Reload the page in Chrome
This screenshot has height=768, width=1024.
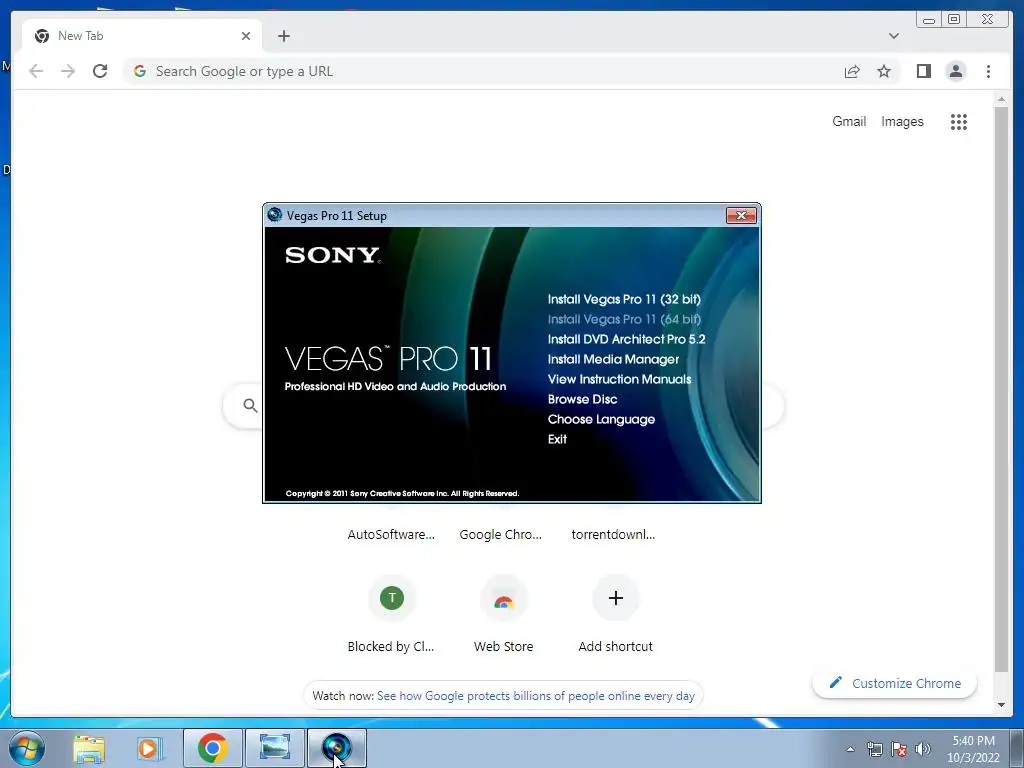[x=100, y=71]
